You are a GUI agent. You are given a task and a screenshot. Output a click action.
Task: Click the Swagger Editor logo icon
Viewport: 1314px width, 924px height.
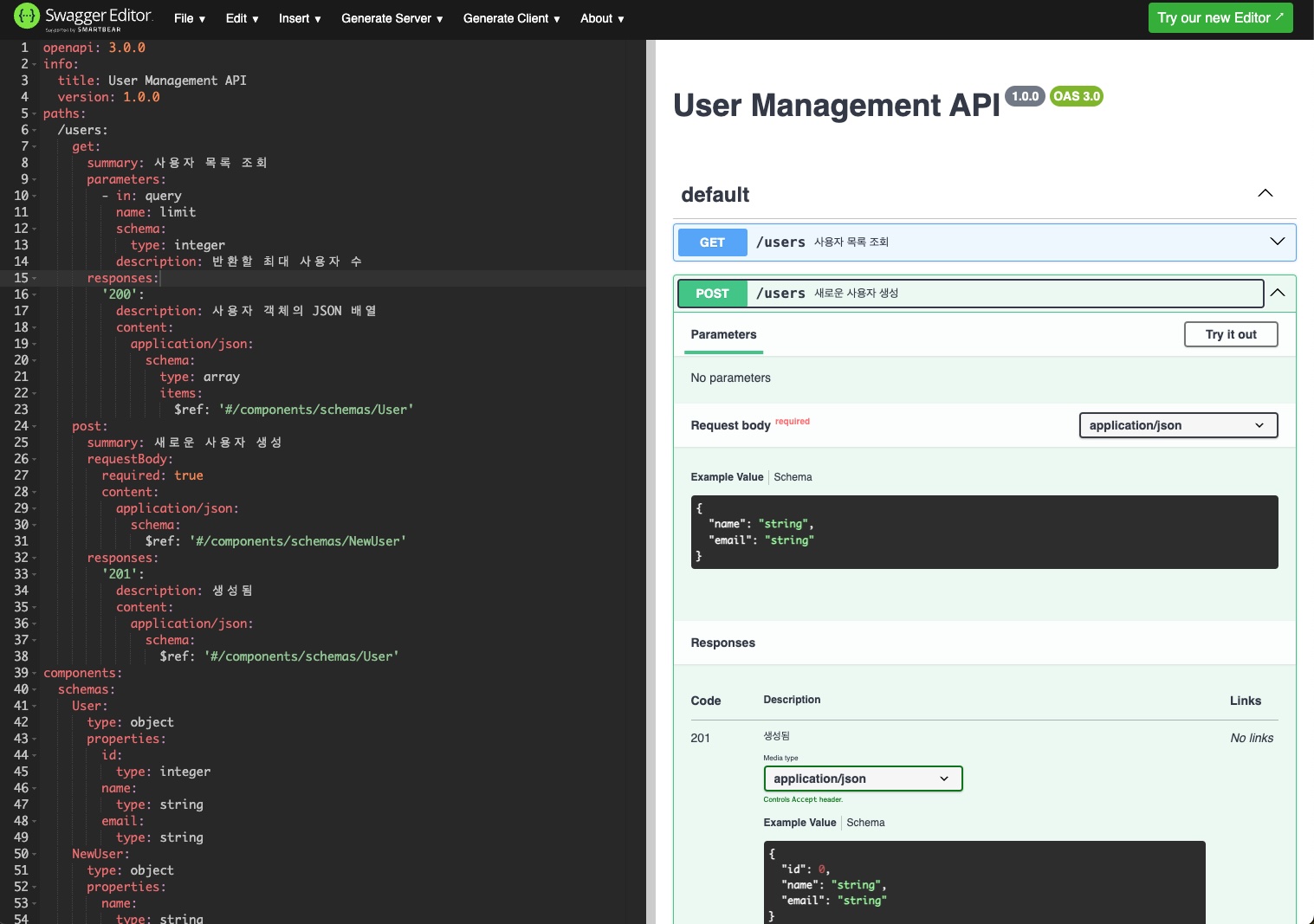[x=27, y=16]
